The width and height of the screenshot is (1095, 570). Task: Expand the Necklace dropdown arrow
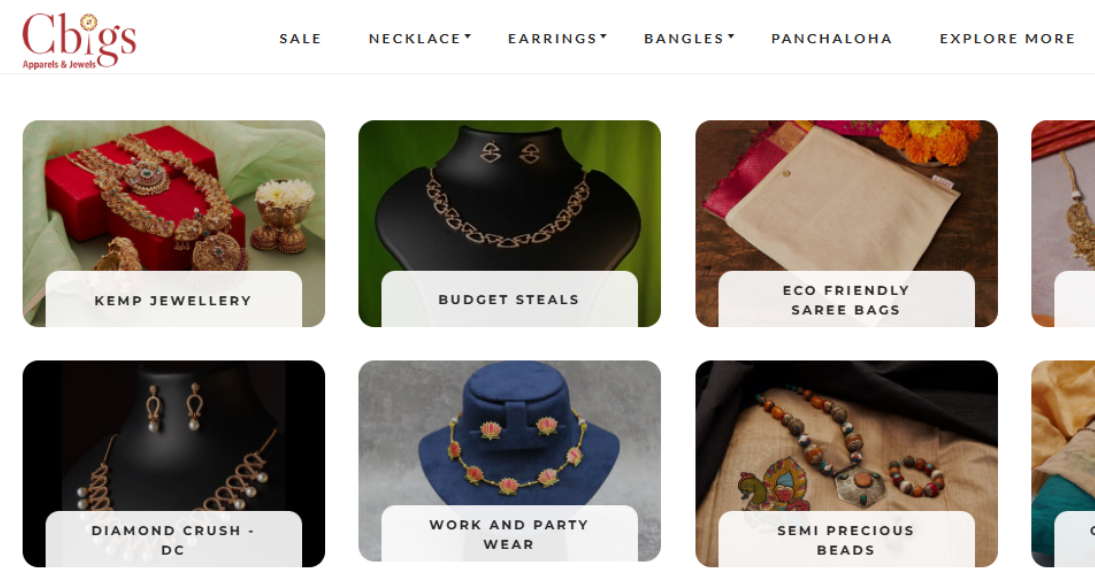[x=468, y=36]
